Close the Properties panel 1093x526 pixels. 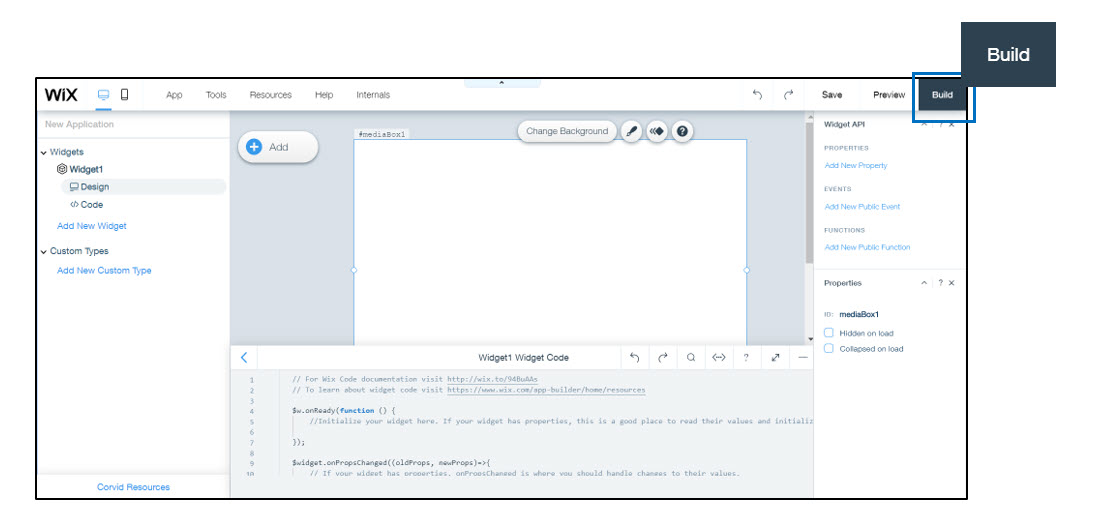[951, 283]
